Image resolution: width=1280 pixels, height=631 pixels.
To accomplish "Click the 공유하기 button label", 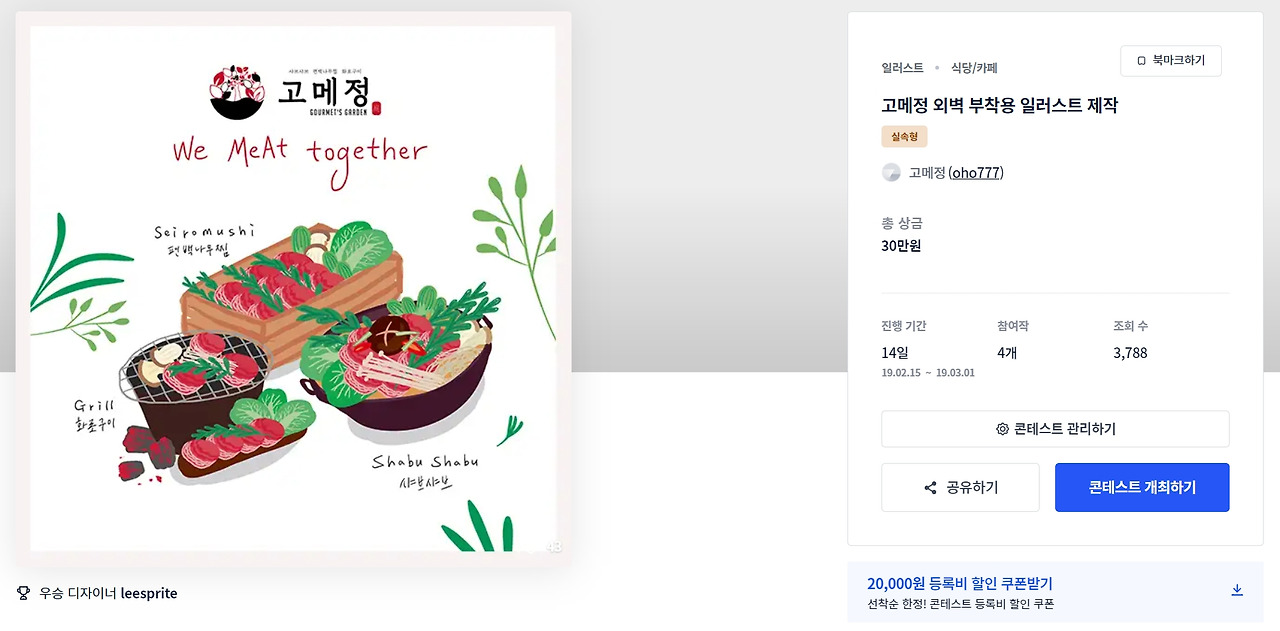I will tap(972, 488).
